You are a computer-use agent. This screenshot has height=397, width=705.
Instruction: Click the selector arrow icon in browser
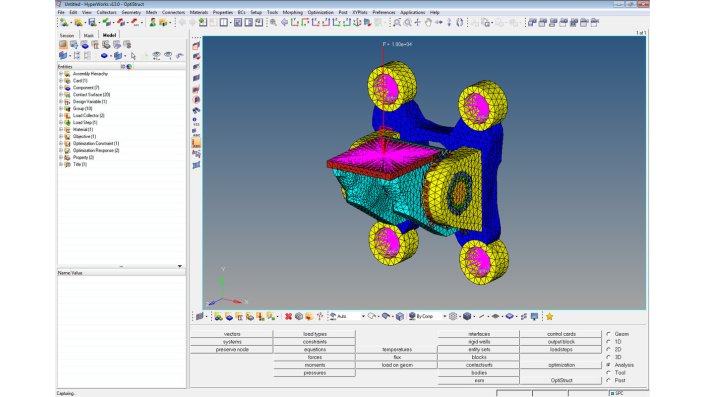[133, 56]
